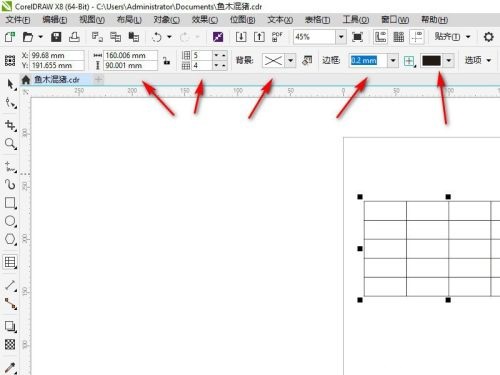Select the Freehand tool

(10, 167)
